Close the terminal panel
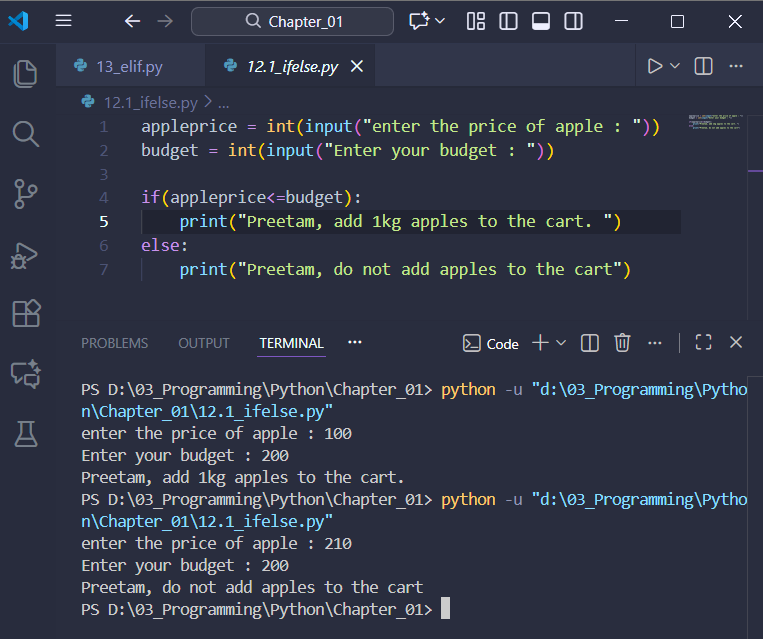 point(736,342)
